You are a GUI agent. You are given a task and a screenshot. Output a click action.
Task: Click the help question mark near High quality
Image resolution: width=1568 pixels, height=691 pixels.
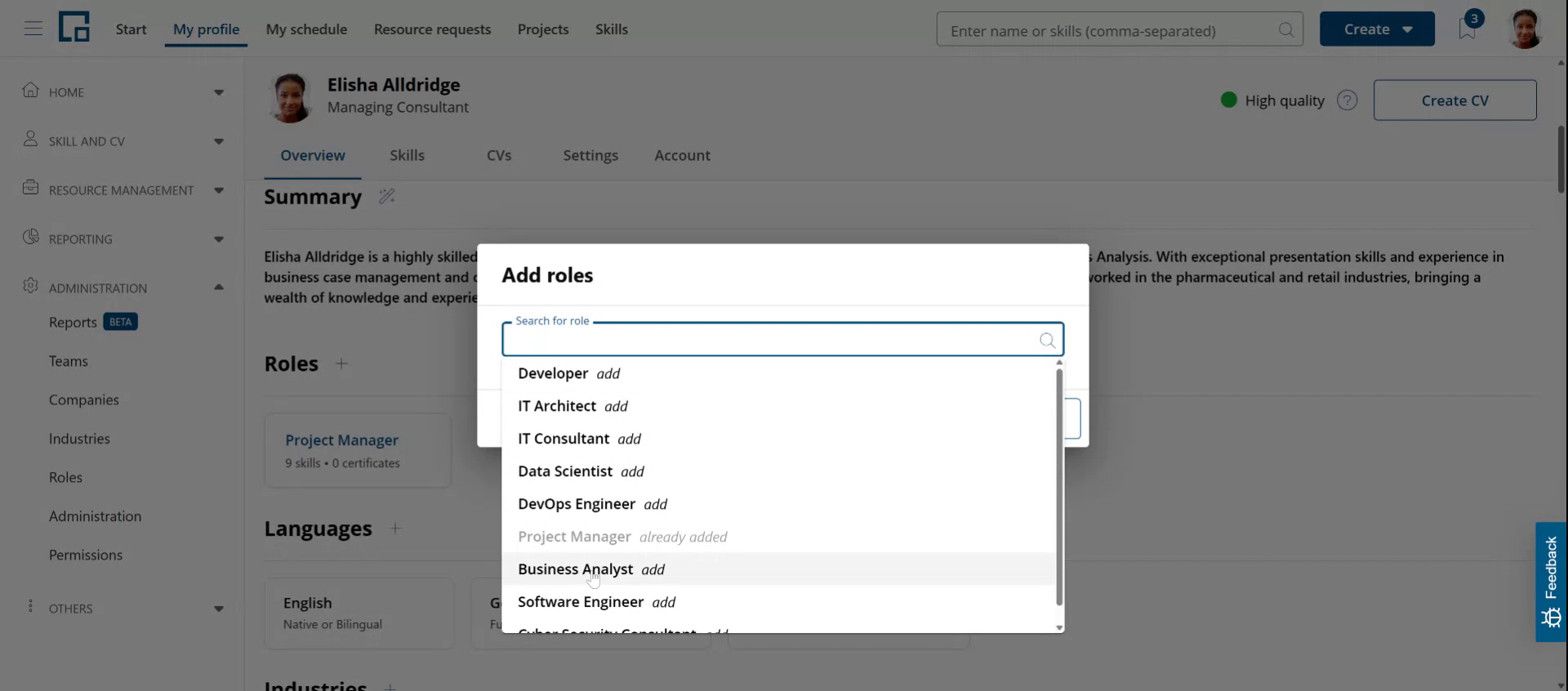tap(1347, 100)
